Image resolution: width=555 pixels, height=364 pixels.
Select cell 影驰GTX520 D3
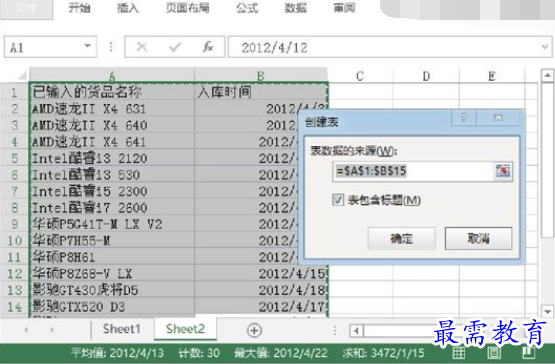click(112, 307)
